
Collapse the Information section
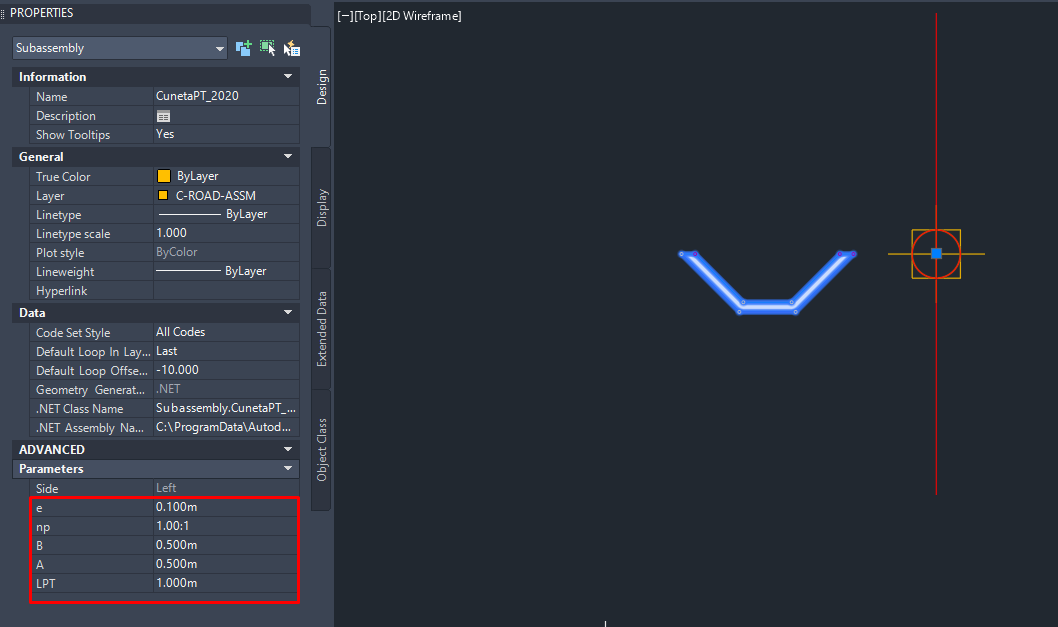tap(288, 76)
